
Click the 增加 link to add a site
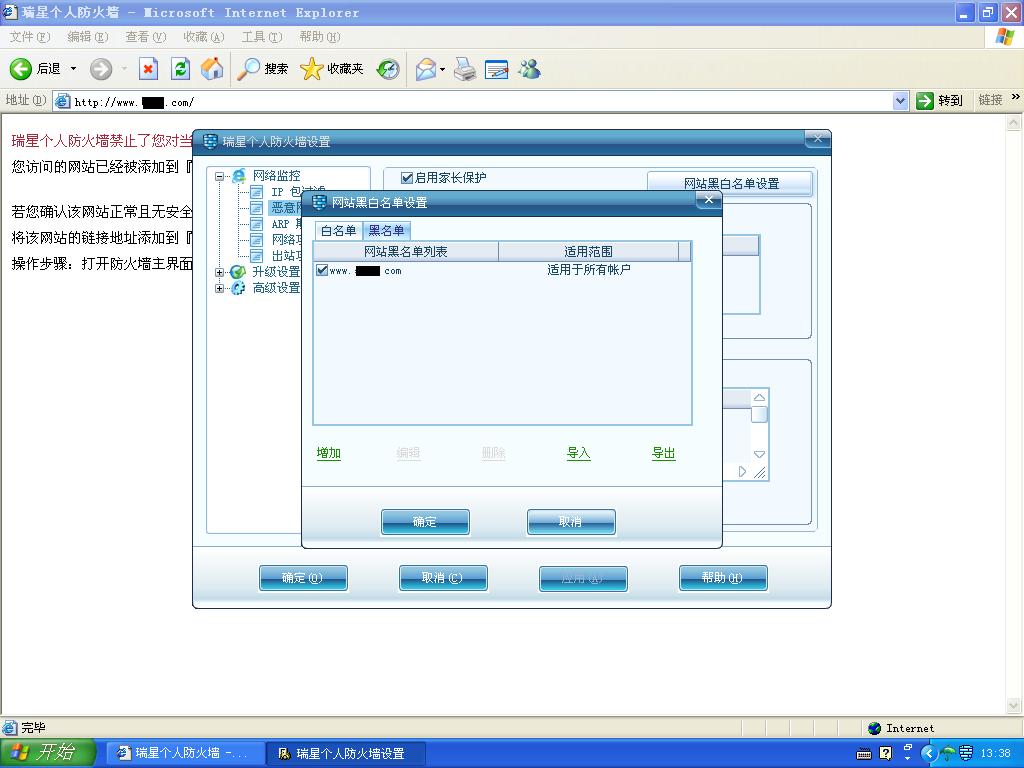[x=328, y=453]
